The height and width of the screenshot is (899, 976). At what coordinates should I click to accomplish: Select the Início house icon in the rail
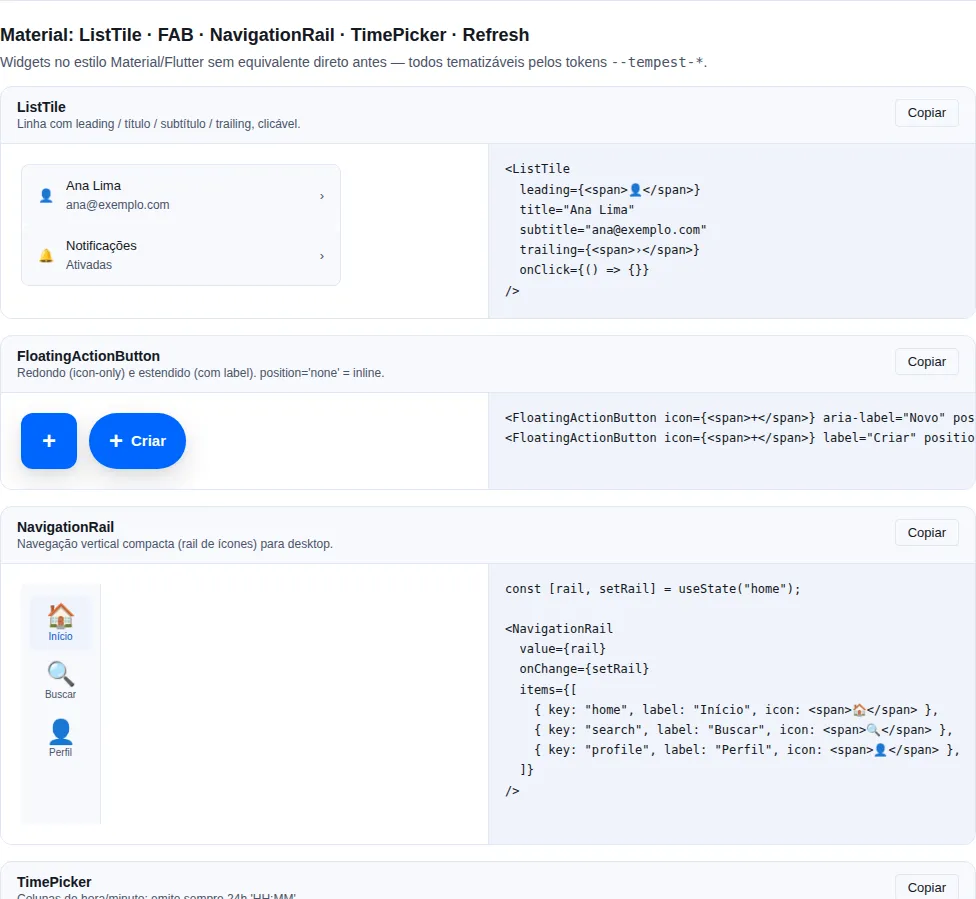(x=60, y=616)
